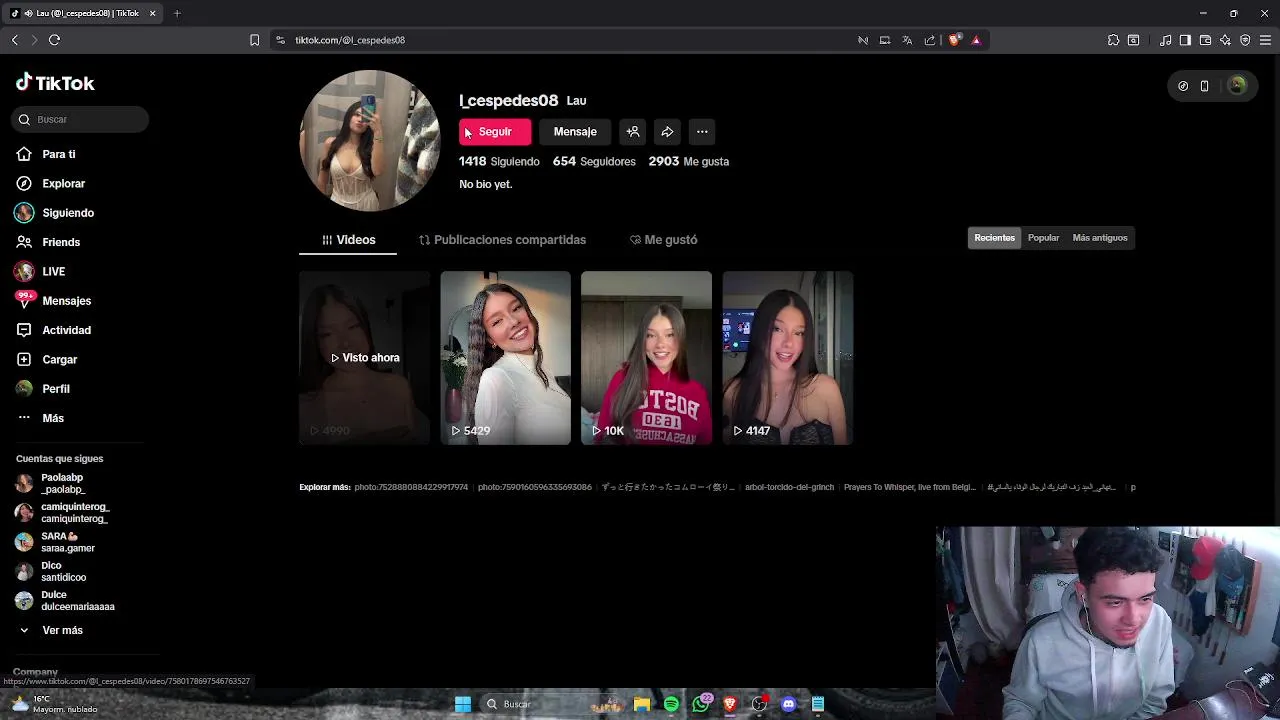Image resolution: width=1280 pixels, height=720 pixels.
Task: Go back to the previous page
Action: tap(14, 40)
